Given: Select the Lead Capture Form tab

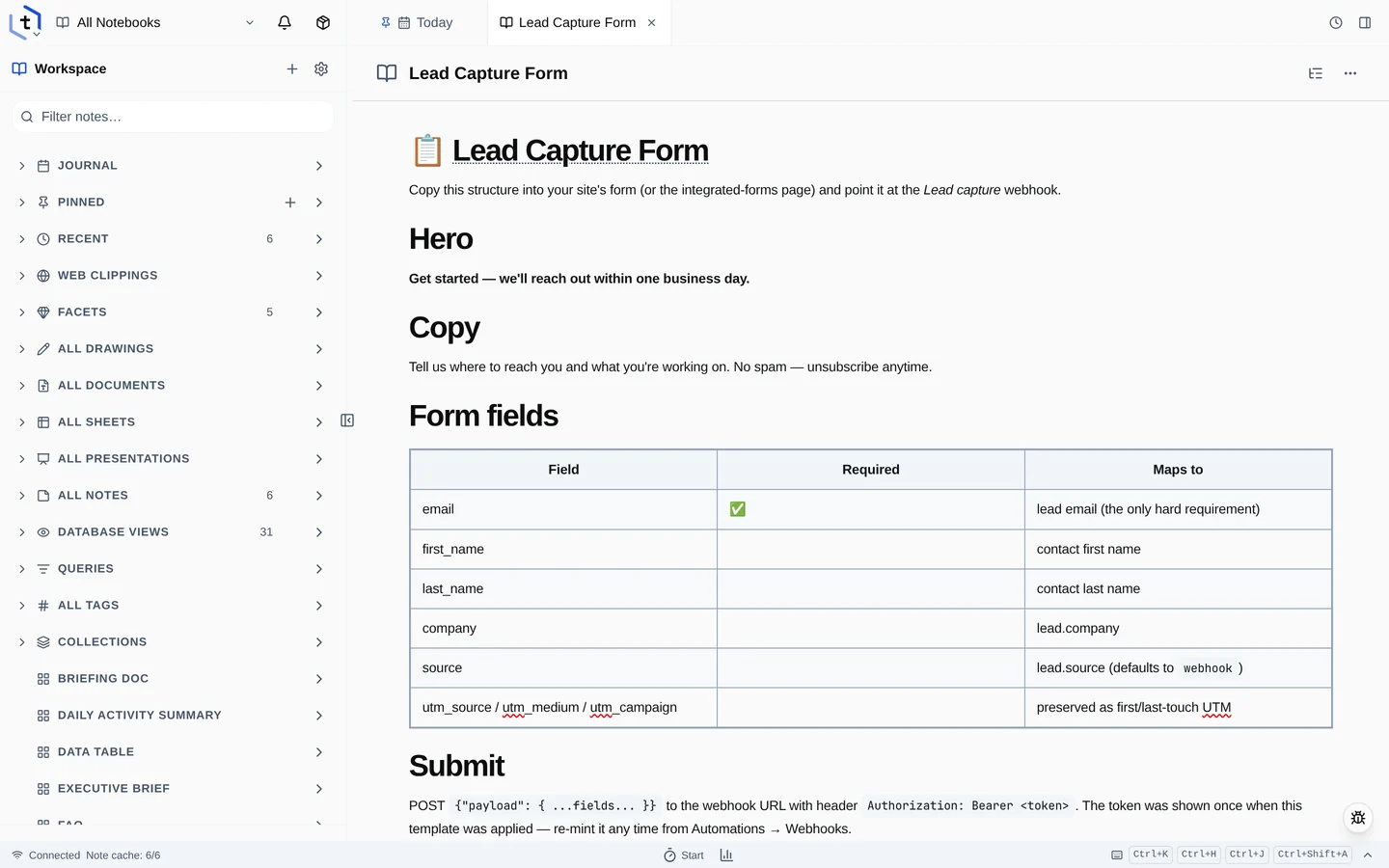Looking at the screenshot, I should 577,22.
